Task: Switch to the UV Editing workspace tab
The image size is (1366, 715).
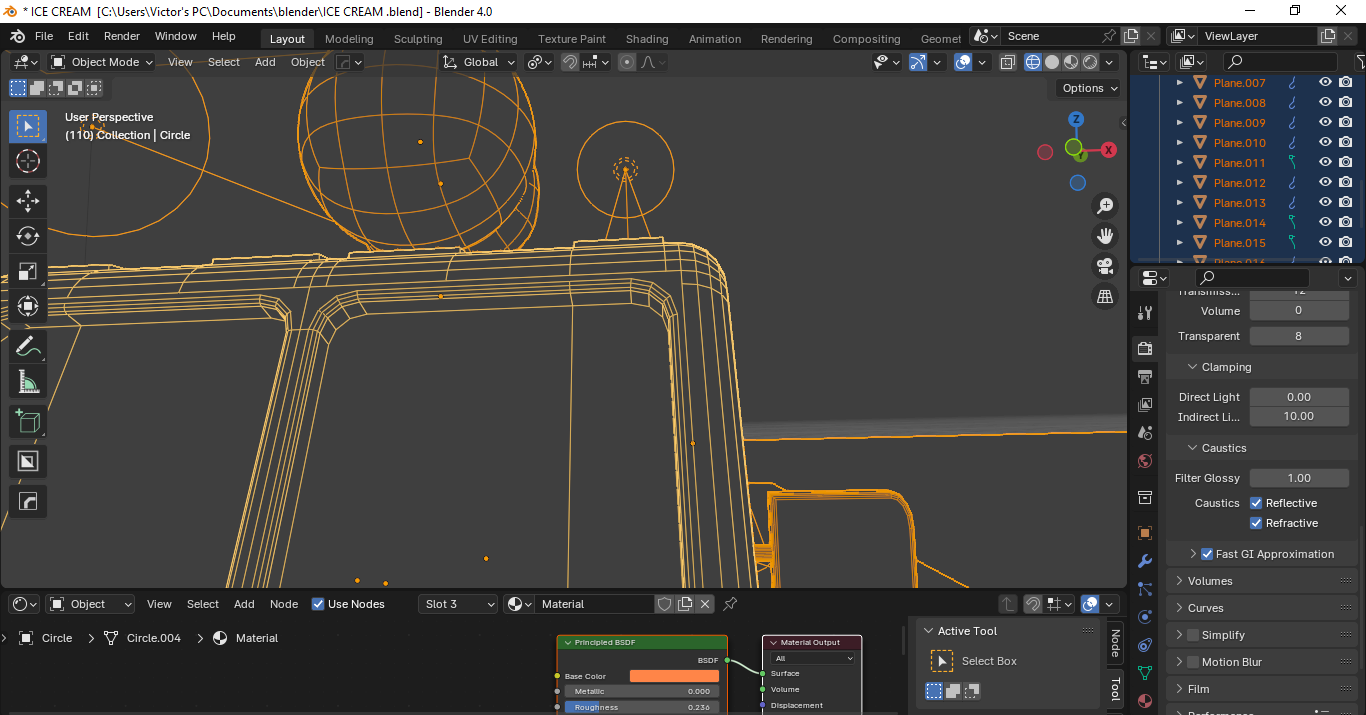Action: [490, 39]
